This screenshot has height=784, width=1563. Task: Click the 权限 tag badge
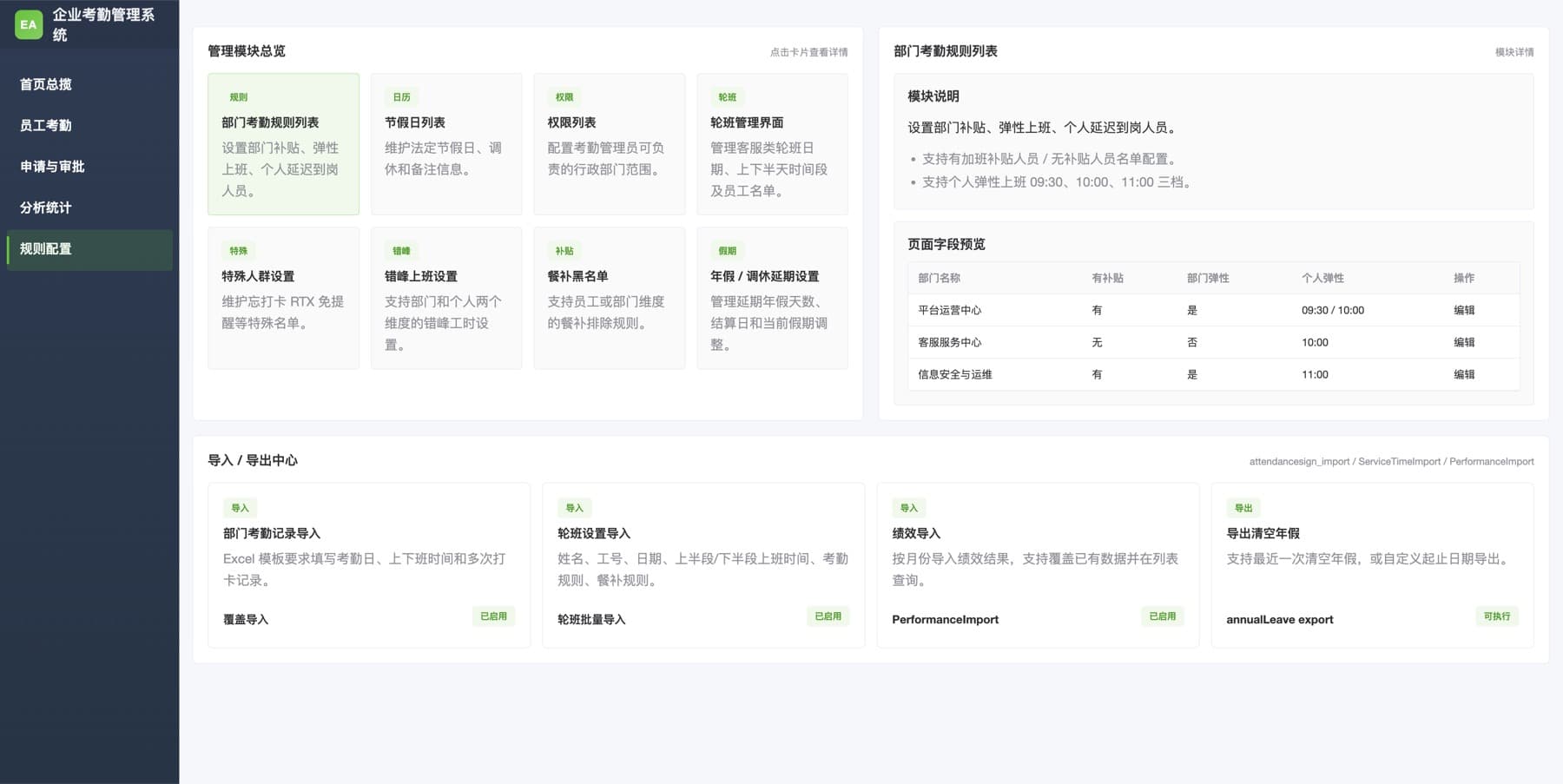[564, 97]
